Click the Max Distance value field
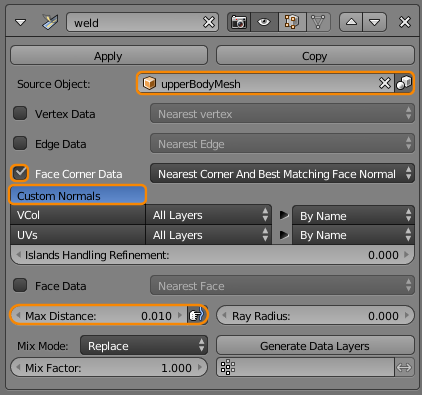The width and height of the screenshot is (422, 395). point(99,315)
